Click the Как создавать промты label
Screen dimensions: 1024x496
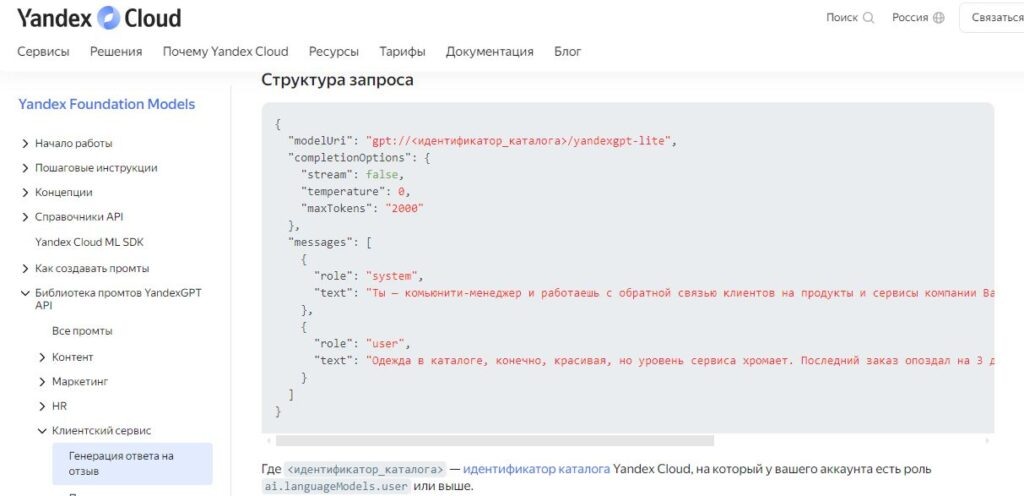(x=92, y=269)
